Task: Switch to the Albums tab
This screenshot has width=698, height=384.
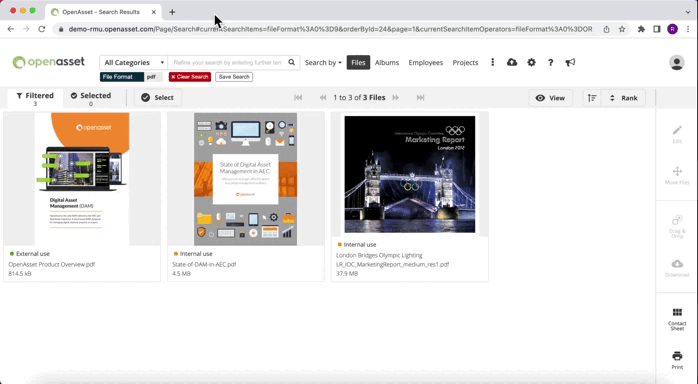Action: [x=387, y=62]
